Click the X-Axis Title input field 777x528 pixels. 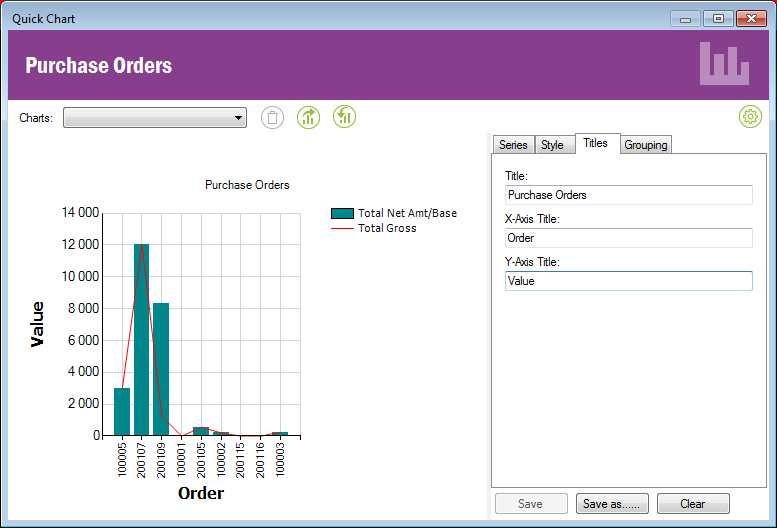[x=628, y=238]
